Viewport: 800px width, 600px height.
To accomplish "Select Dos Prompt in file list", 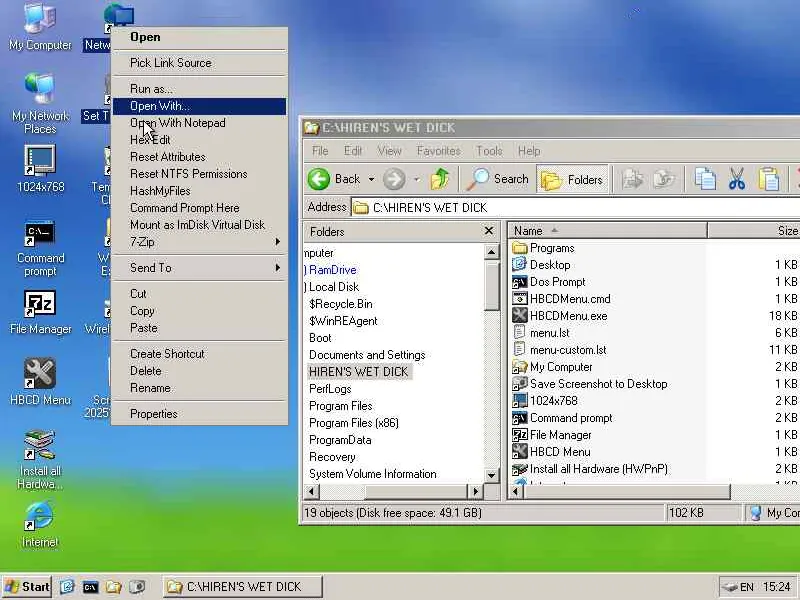I will pyautogui.click(x=548, y=282).
